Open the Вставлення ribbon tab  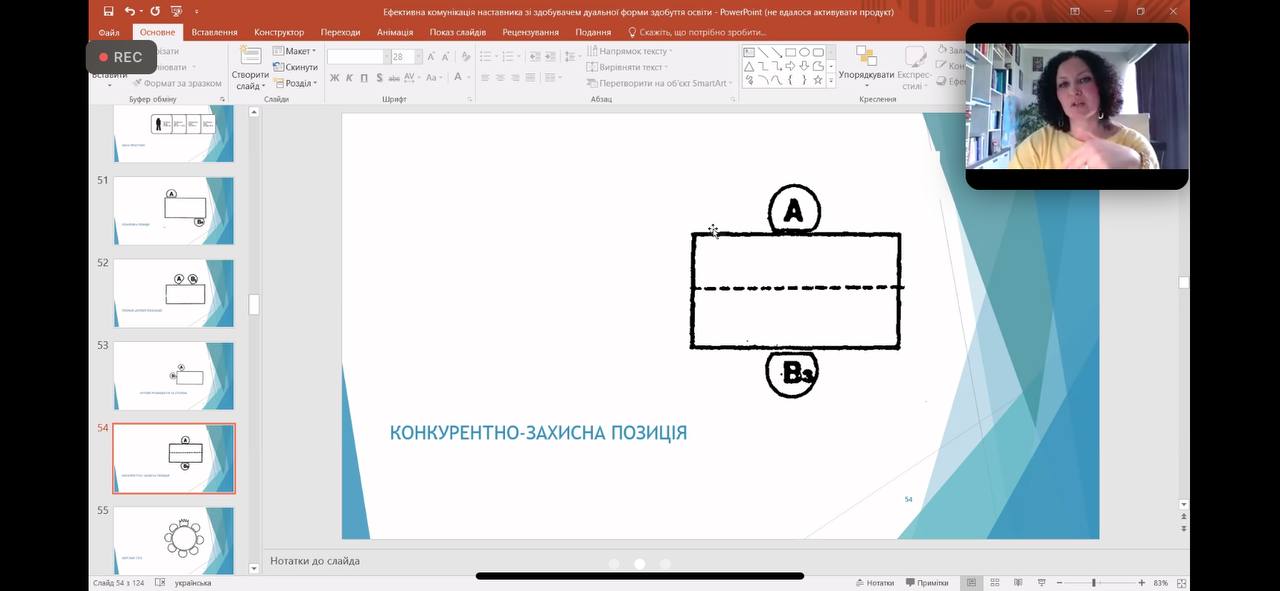point(214,32)
